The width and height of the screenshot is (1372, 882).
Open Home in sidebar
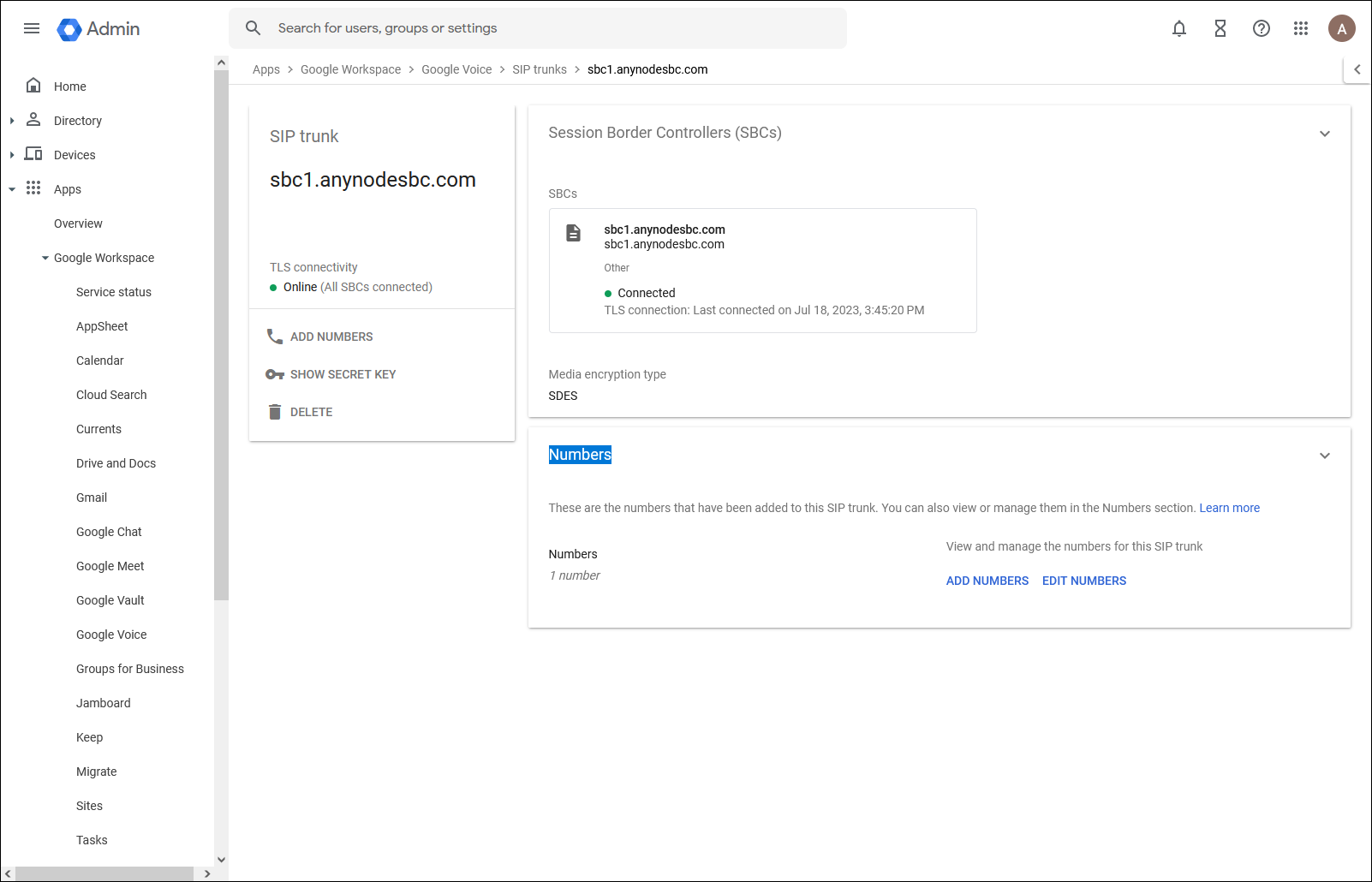tap(70, 86)
